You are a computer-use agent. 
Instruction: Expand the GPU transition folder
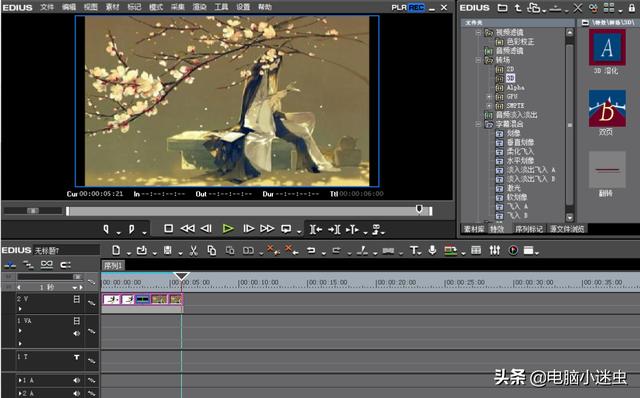click(x=489, y=97)
